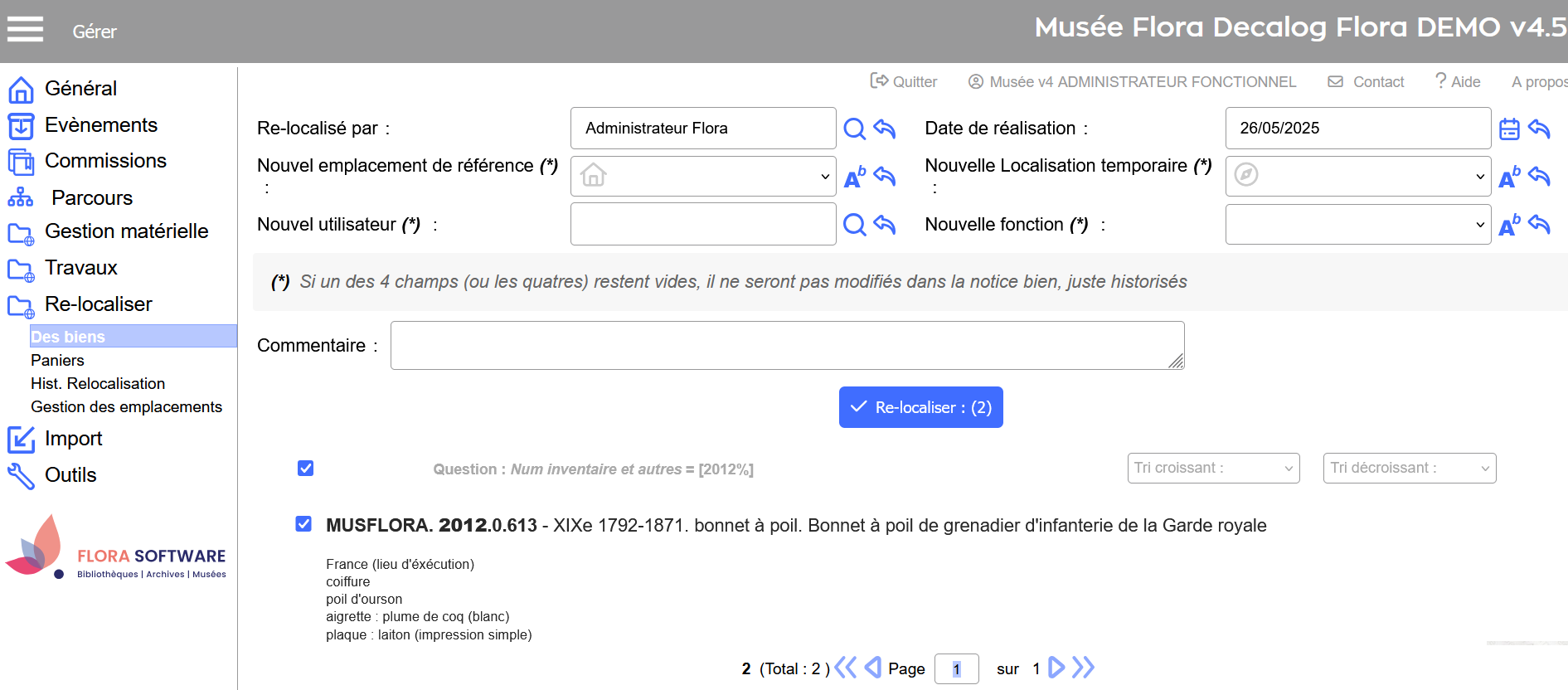Click the Ab icon beside Nouvelle fonction
Screen dimensions: 1568x690
pos(1509,225)
